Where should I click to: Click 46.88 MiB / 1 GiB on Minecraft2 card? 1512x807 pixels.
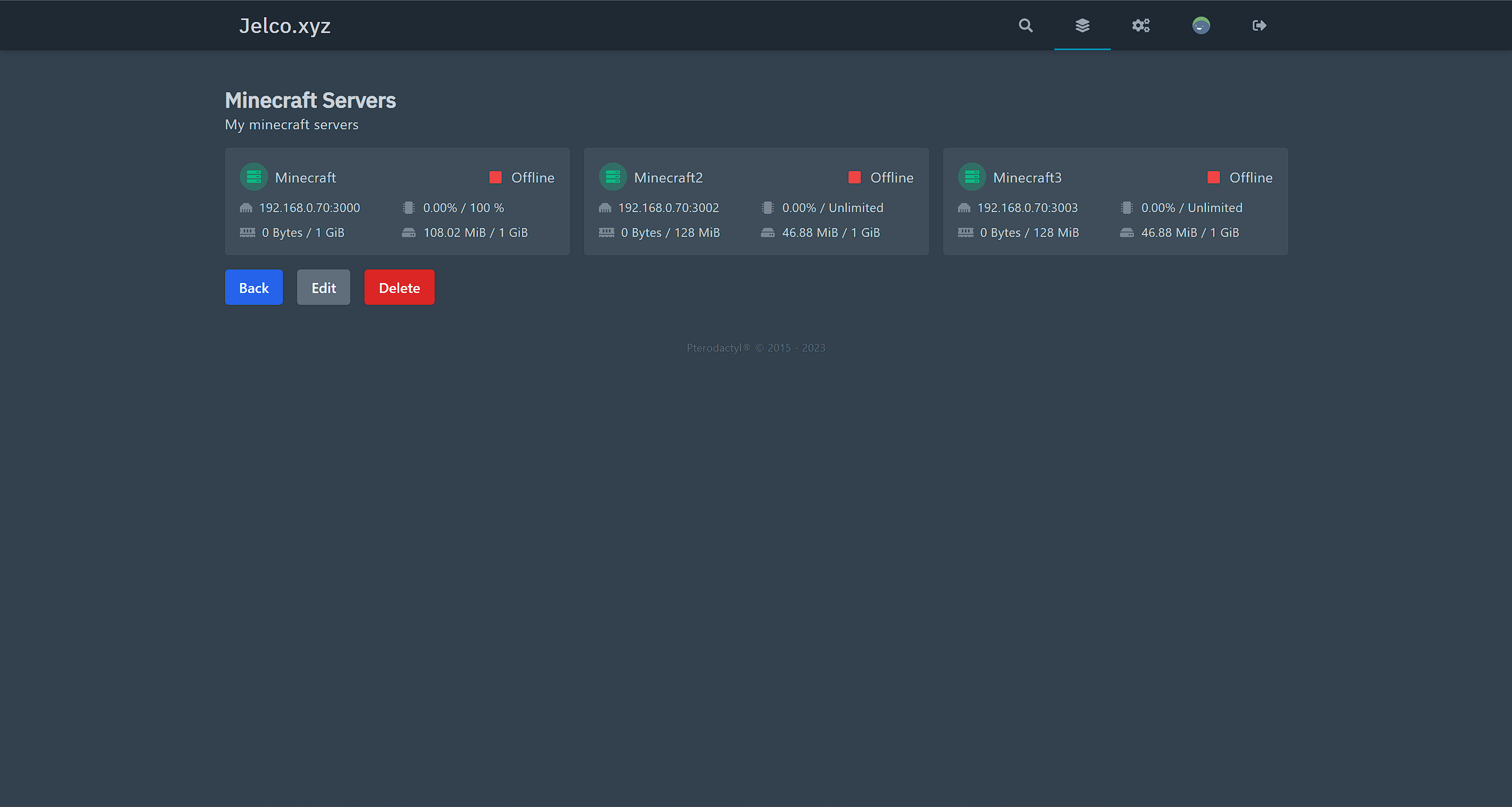click(831, 233)
